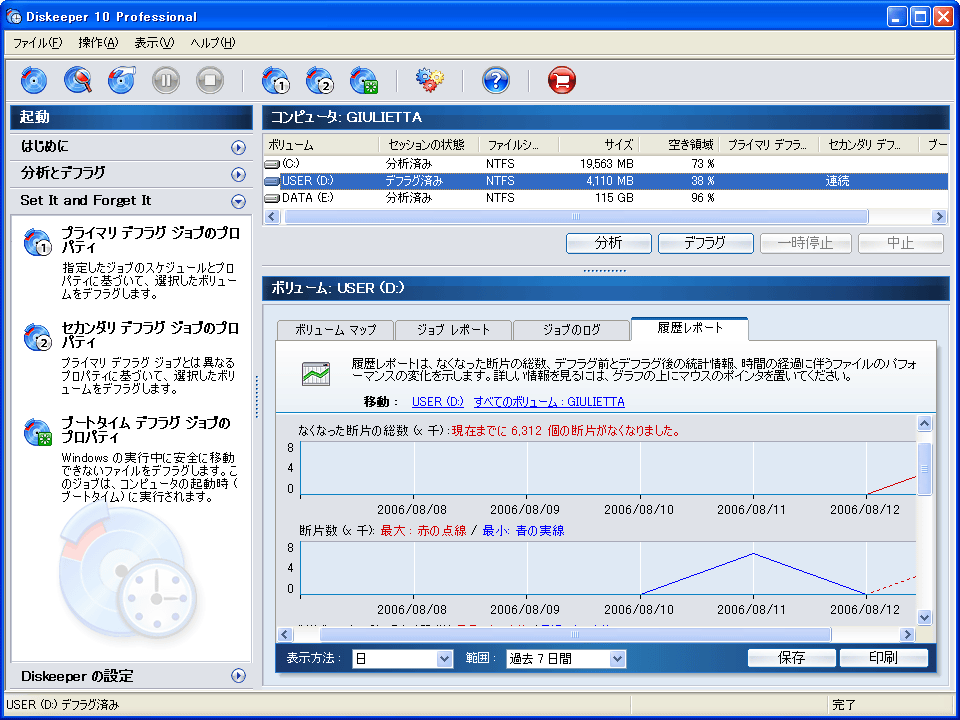This screenshot has width=960, height=720.
Task: Open Primary Defrag Job properties toolbar icon
Action: pyautogui.click(x=275, y=80)
